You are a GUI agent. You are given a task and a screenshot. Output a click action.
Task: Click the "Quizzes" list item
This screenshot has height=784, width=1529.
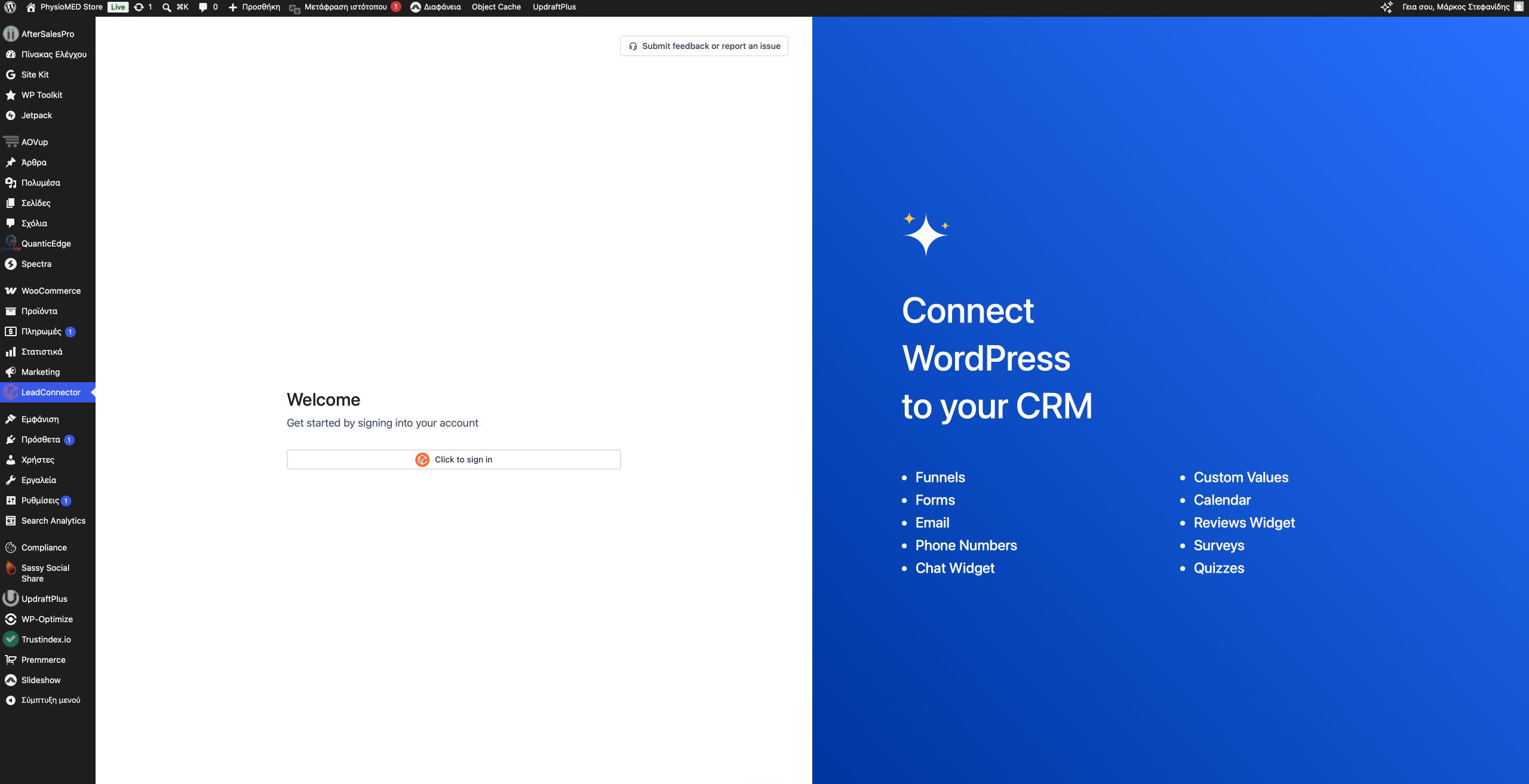tap(1219, 568)
